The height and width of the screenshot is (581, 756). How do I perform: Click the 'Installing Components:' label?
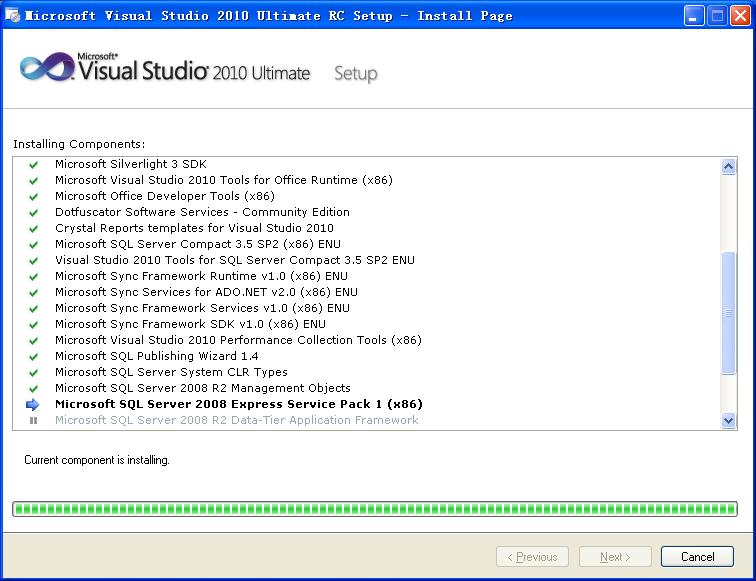[x=79, y=144]
